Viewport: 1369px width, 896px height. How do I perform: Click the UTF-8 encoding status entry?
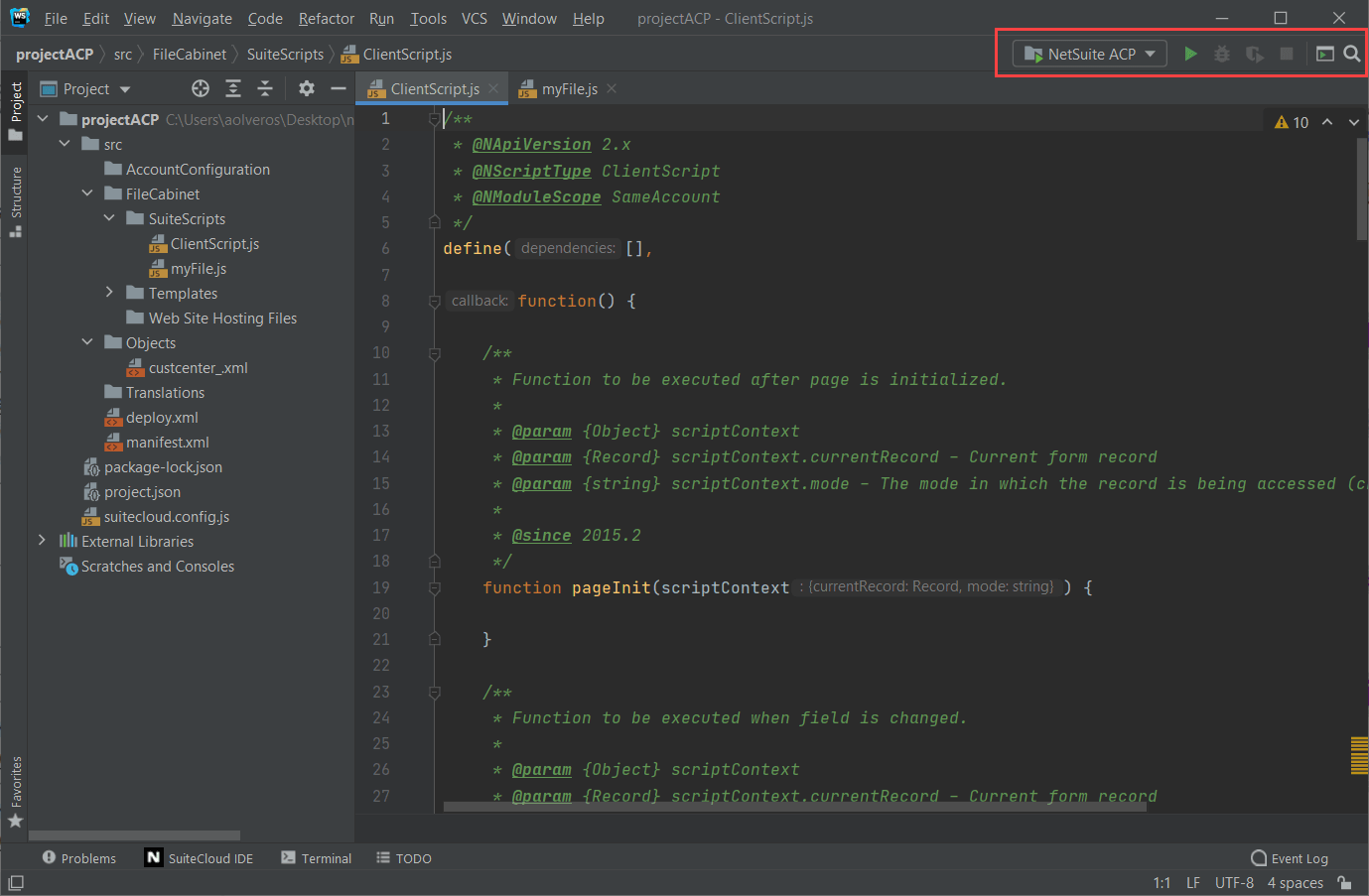click(x=1234, y=882)
